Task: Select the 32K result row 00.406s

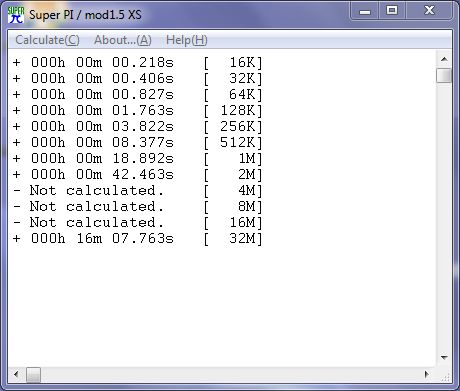Action: point(138,78)
